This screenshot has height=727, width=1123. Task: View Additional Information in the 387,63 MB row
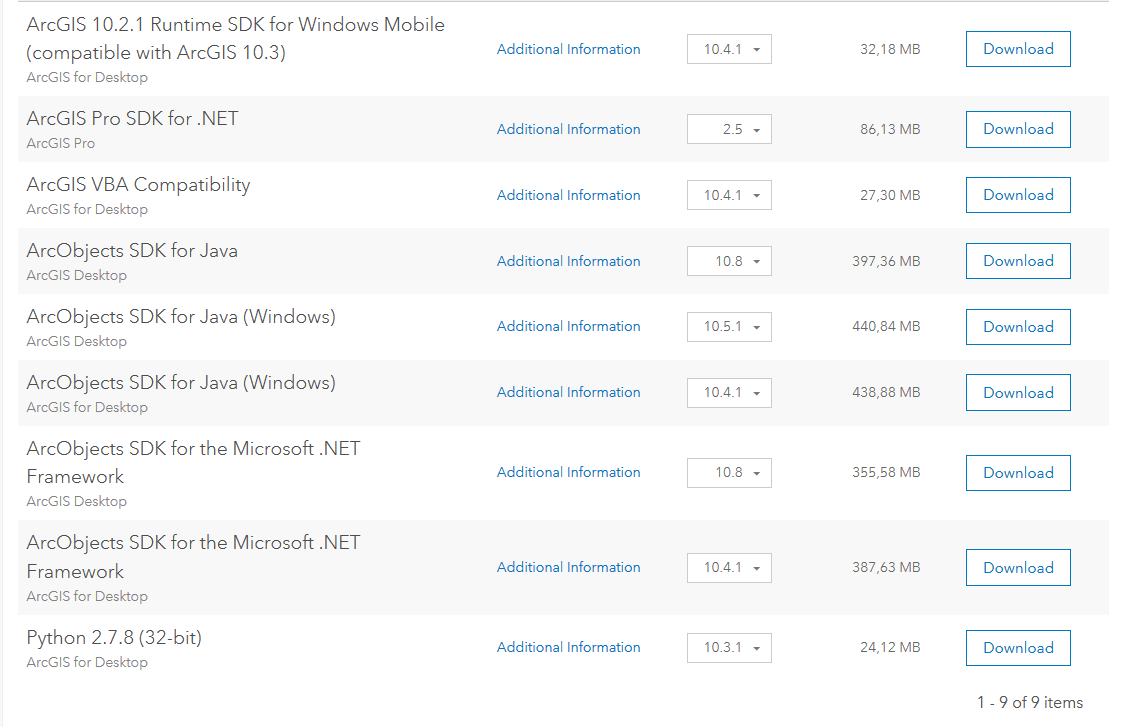tap(568, 567)
